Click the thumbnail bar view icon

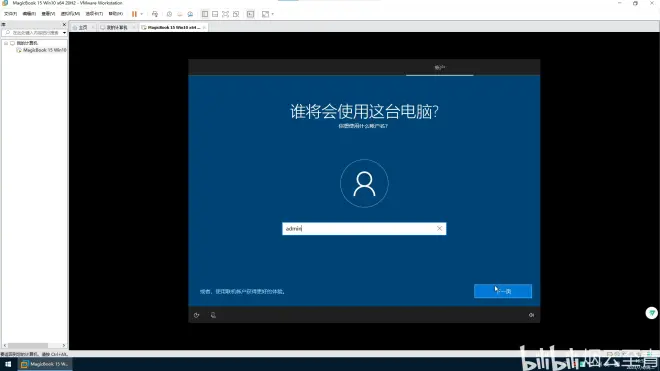pyautogui.click(x=215, y=14)
